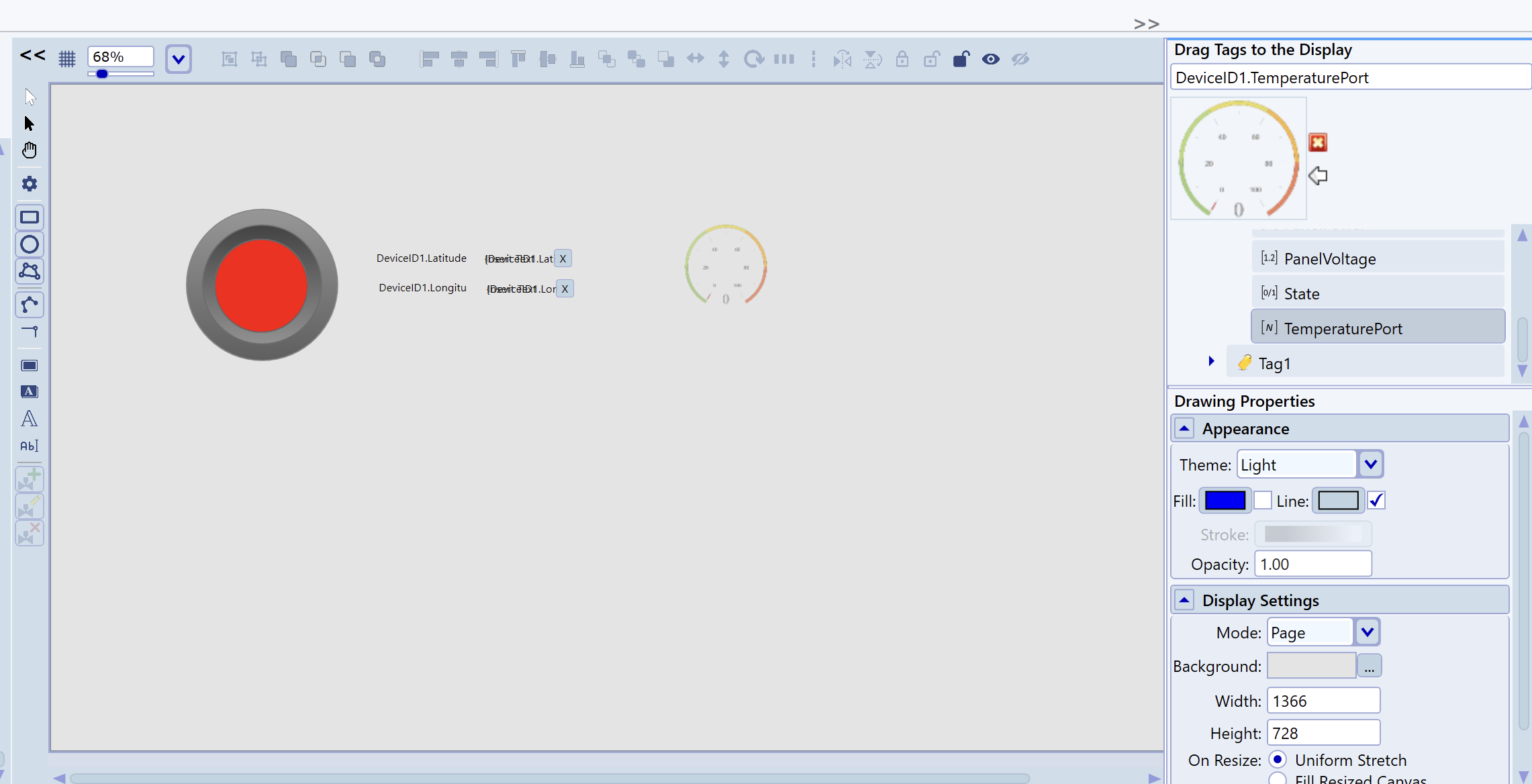The height and width of the screenshot is (784, 1532).
Task: Select the rectangle drawing tool
Action: [x=30, y=217]
